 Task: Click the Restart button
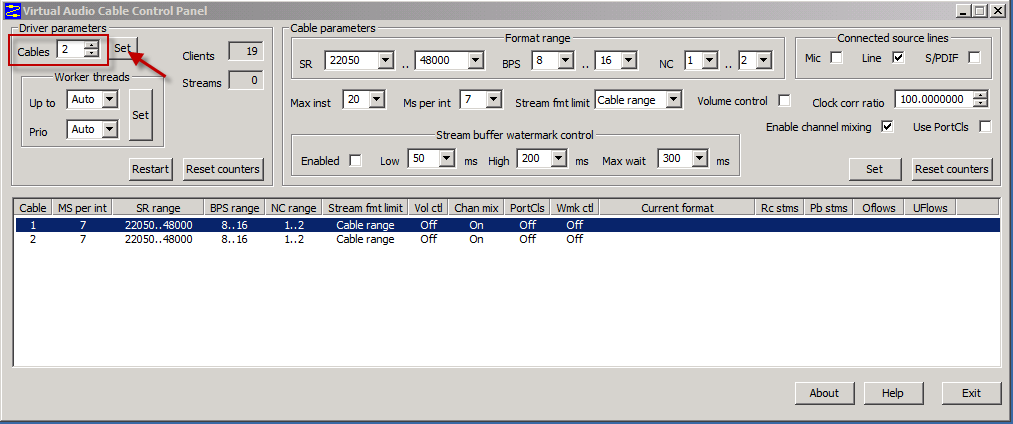coord(151,169)
